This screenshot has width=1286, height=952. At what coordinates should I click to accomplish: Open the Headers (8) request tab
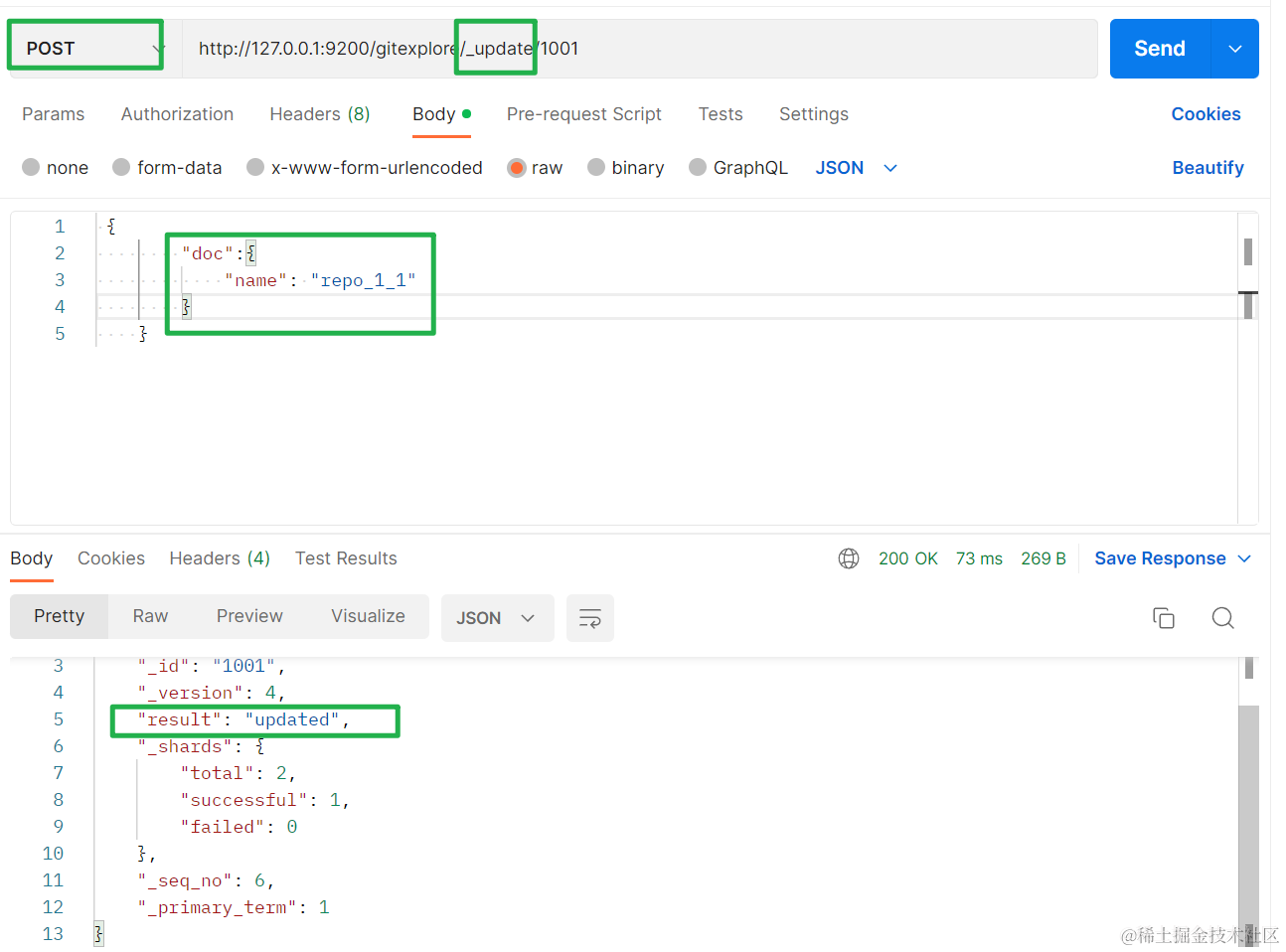click(x=320, y=114)
